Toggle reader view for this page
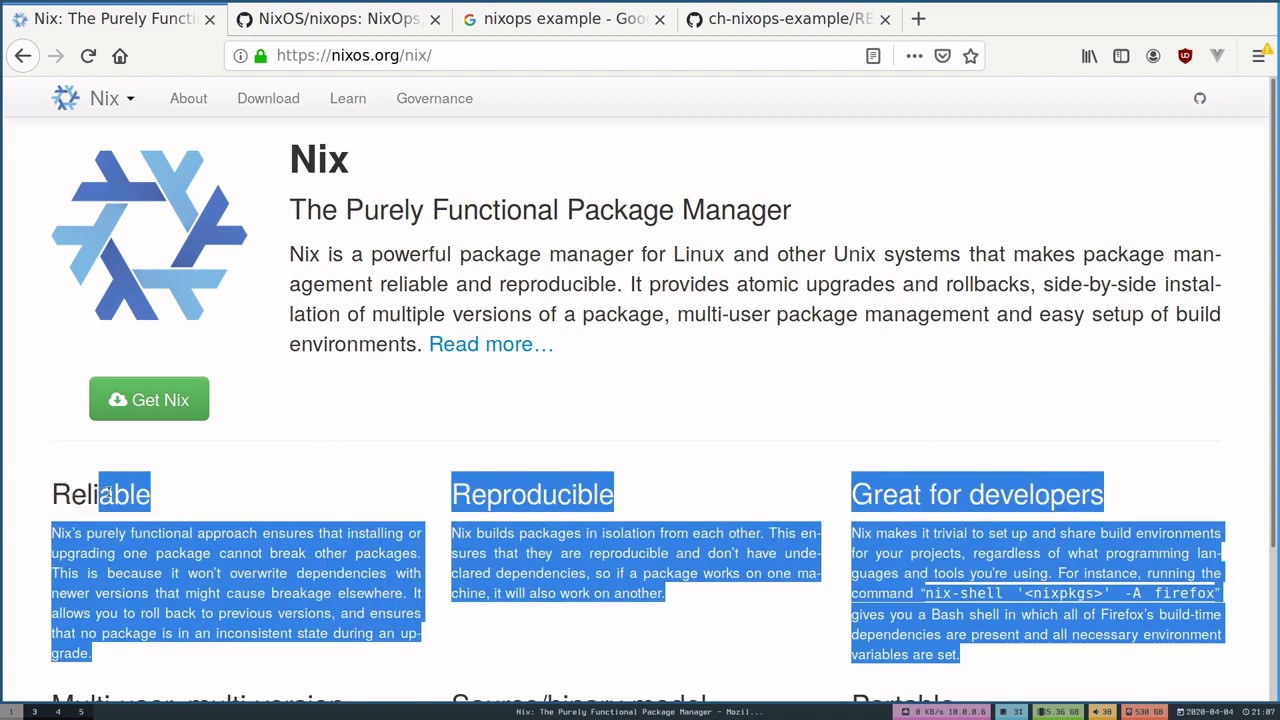 [x=873, y=56]
